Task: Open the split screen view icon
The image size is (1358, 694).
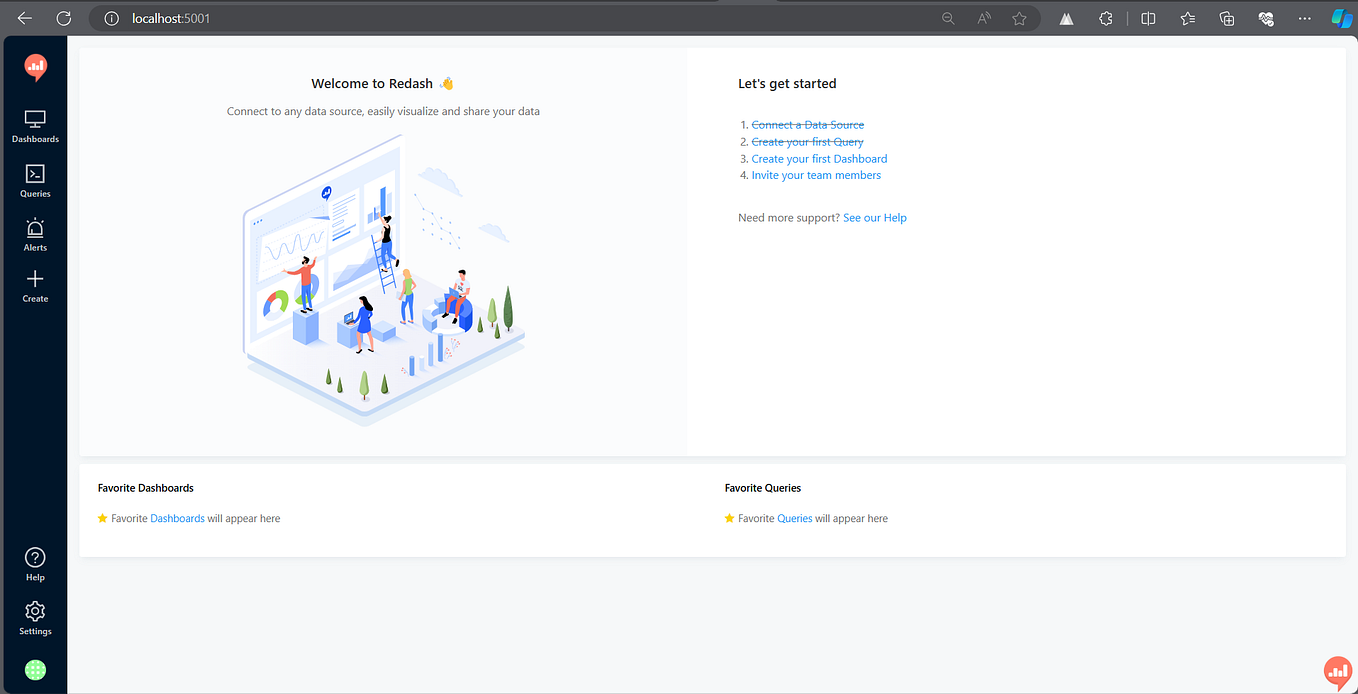Action: 1147,17
